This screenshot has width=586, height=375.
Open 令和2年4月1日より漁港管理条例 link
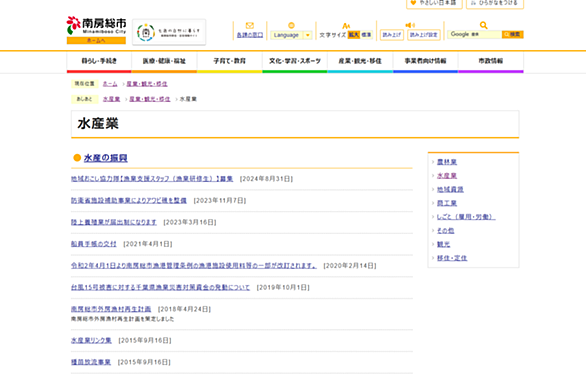[194, 266]
